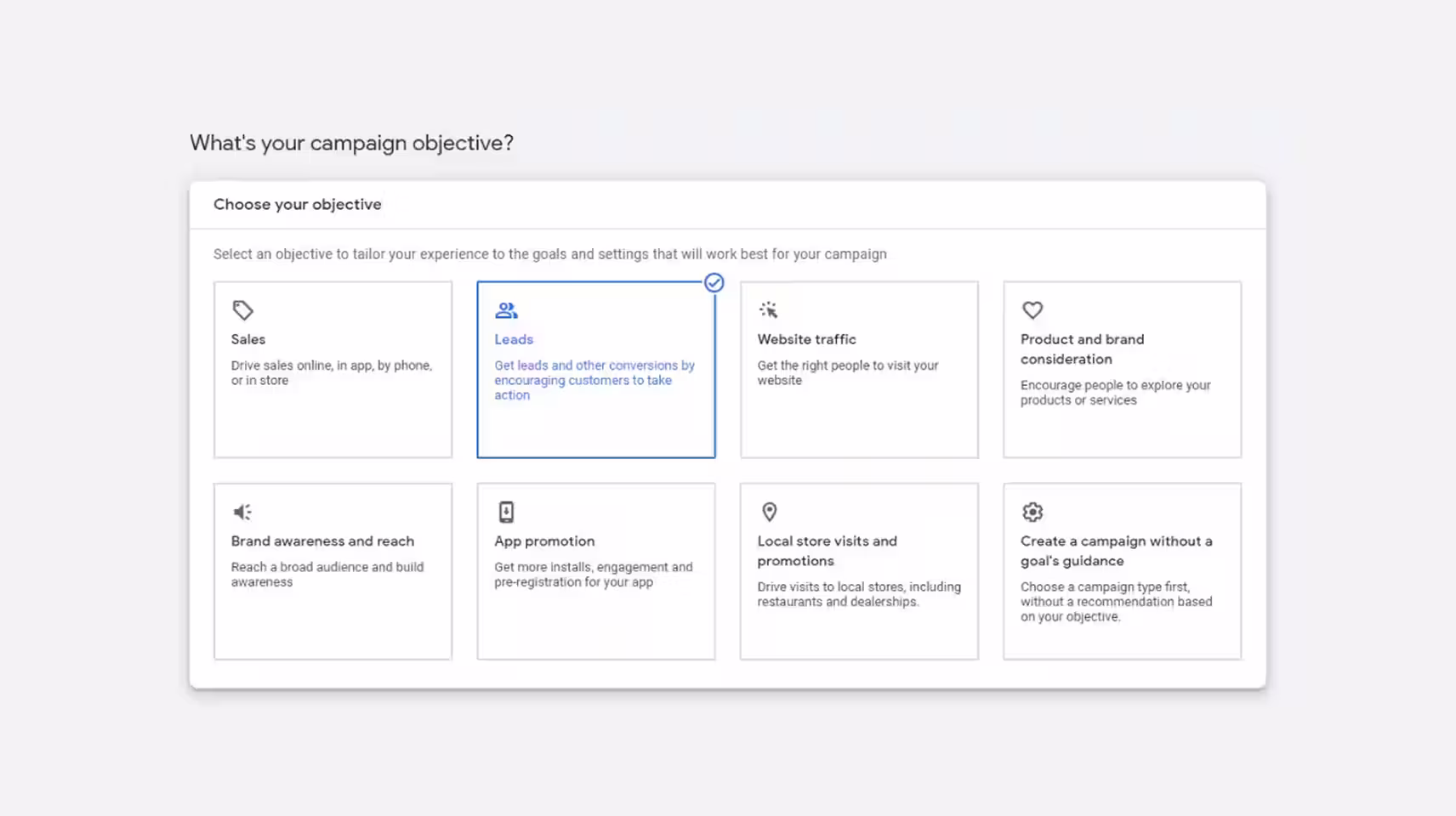Click the Choose your objective header
The height and width of the screenshot is (816, 1456).
click(298, 204)
